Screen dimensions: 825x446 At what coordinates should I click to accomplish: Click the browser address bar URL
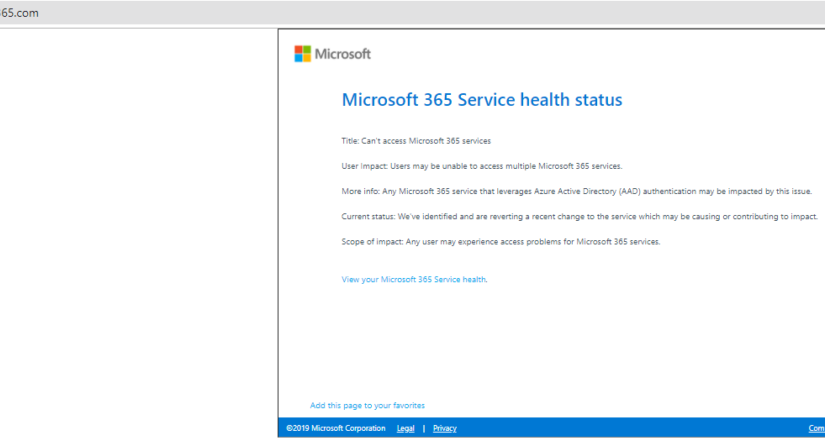(19, 13)
